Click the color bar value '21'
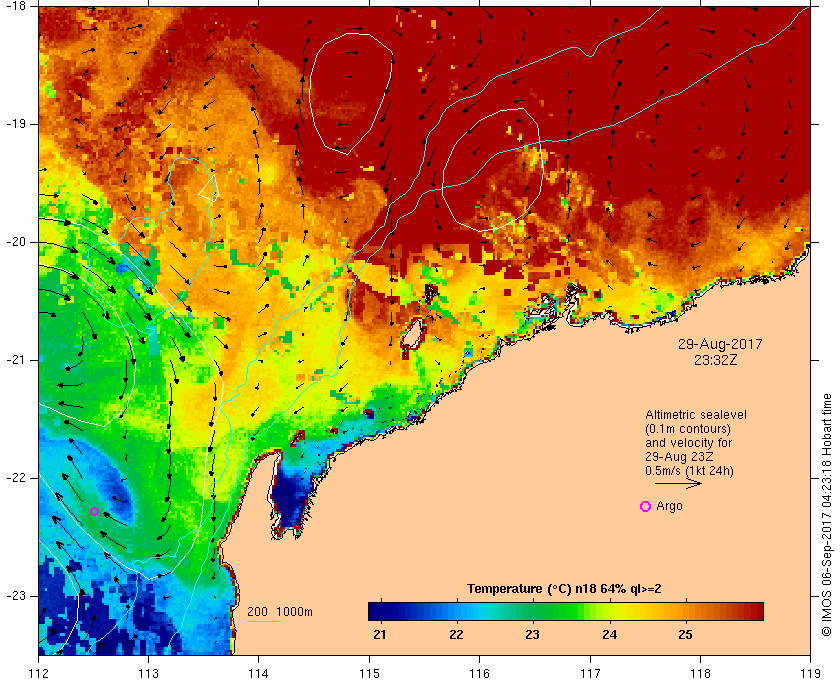The image size is (840, 680). click(x=380, y=635)
